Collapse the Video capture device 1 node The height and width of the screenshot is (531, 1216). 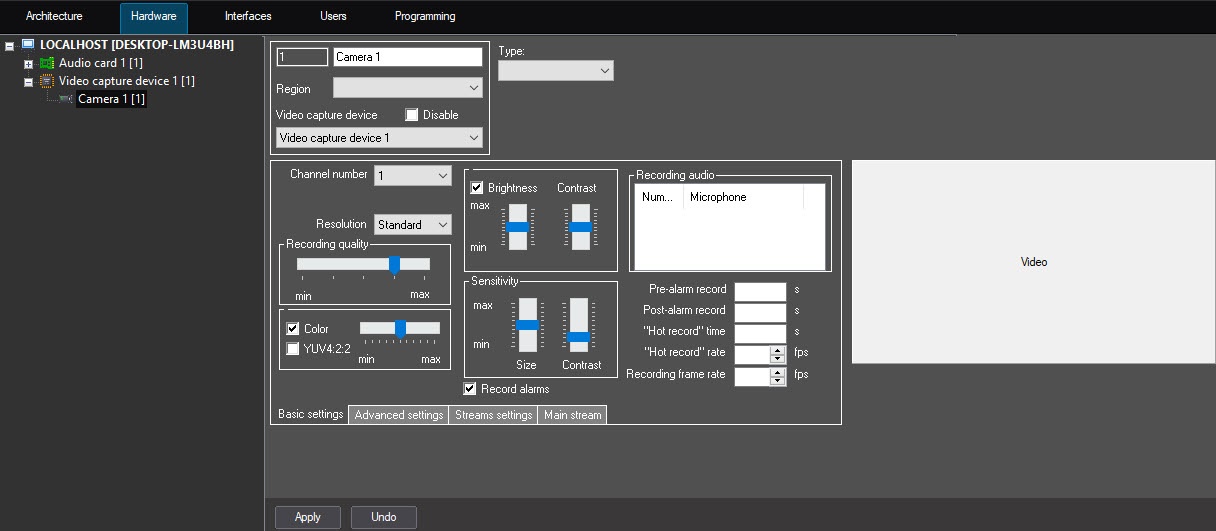click(x=29, y=82)
